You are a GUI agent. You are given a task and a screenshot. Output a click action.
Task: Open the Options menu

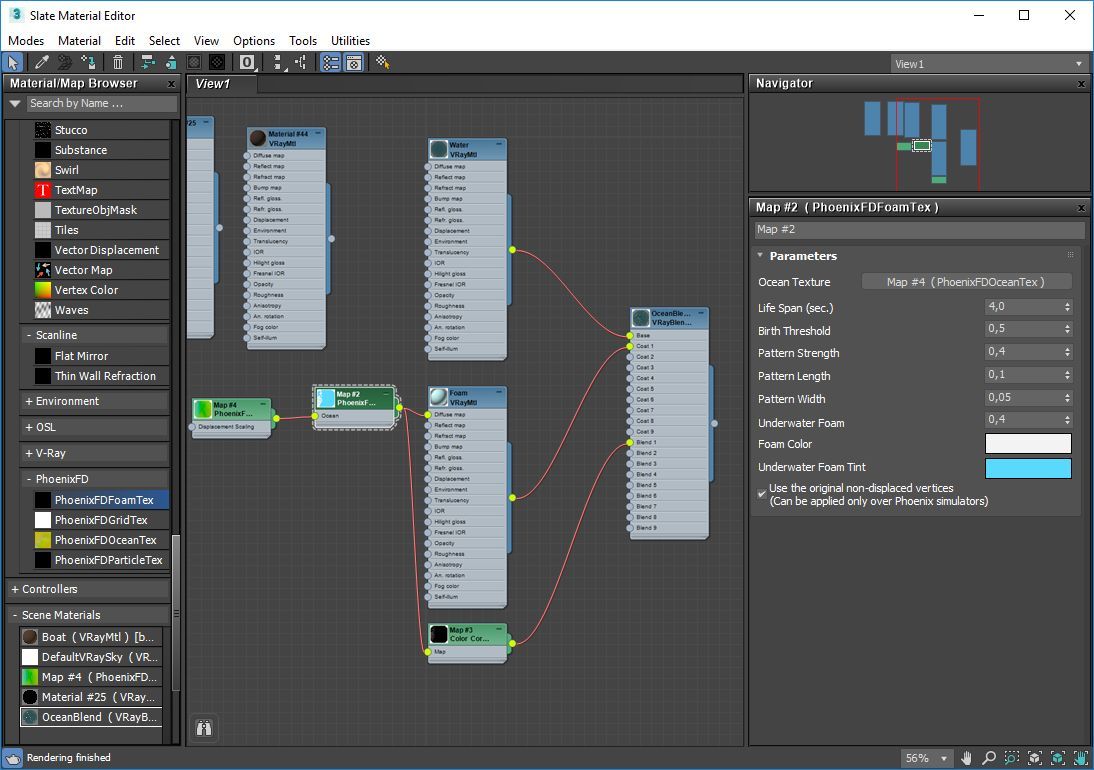coord(254,40)
